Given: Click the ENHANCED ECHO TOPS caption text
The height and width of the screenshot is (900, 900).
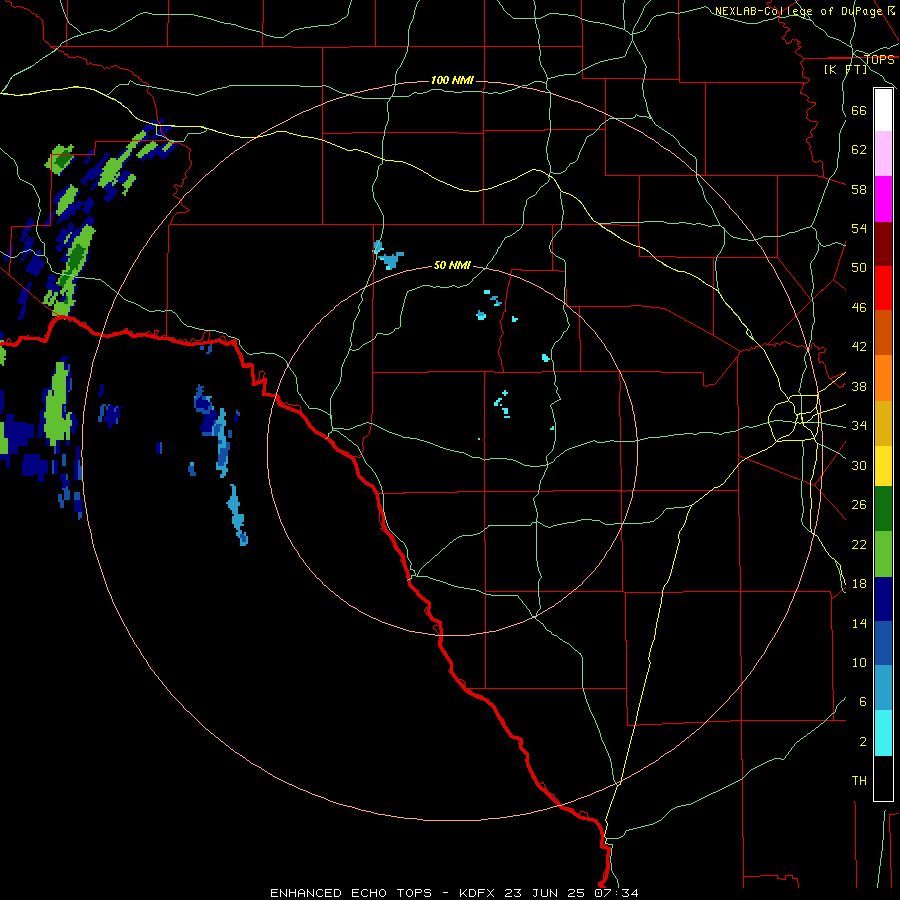Looking at the screenshot, I should [x=351, y=893].
